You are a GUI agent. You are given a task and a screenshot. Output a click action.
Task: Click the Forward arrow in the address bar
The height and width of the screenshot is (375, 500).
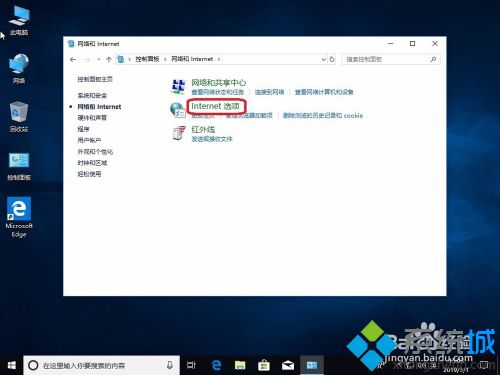[x=87, y=59]
